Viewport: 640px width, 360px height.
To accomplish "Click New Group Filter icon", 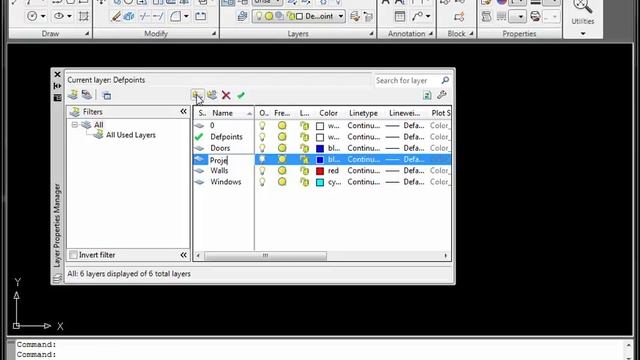I will point(87,95).
